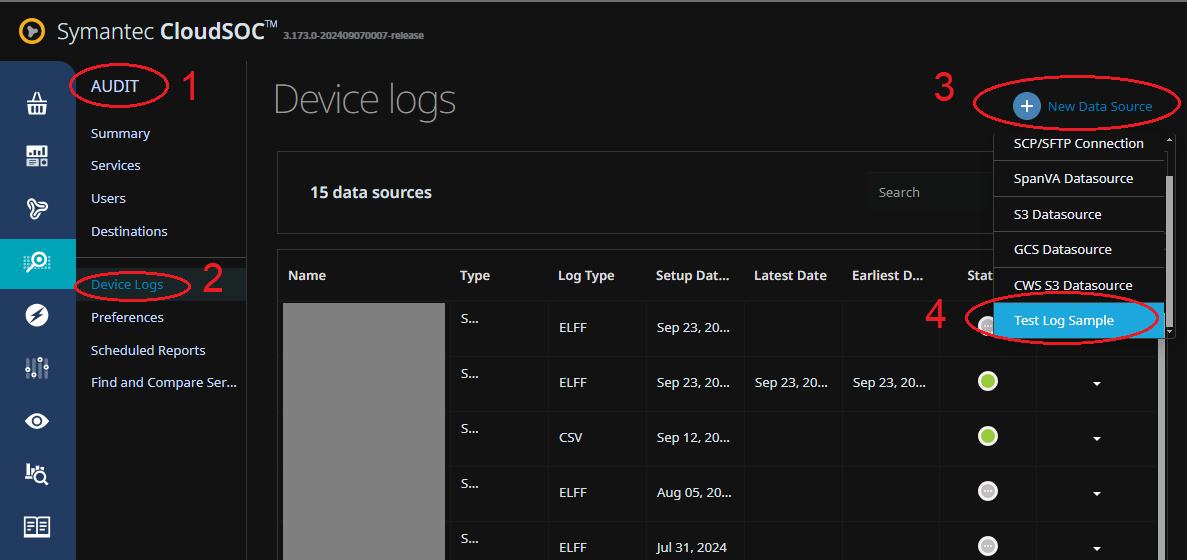1187x560 pixels.
Task: Select Test Log Sample from dropdown menu
Action: coord(1064,321)
